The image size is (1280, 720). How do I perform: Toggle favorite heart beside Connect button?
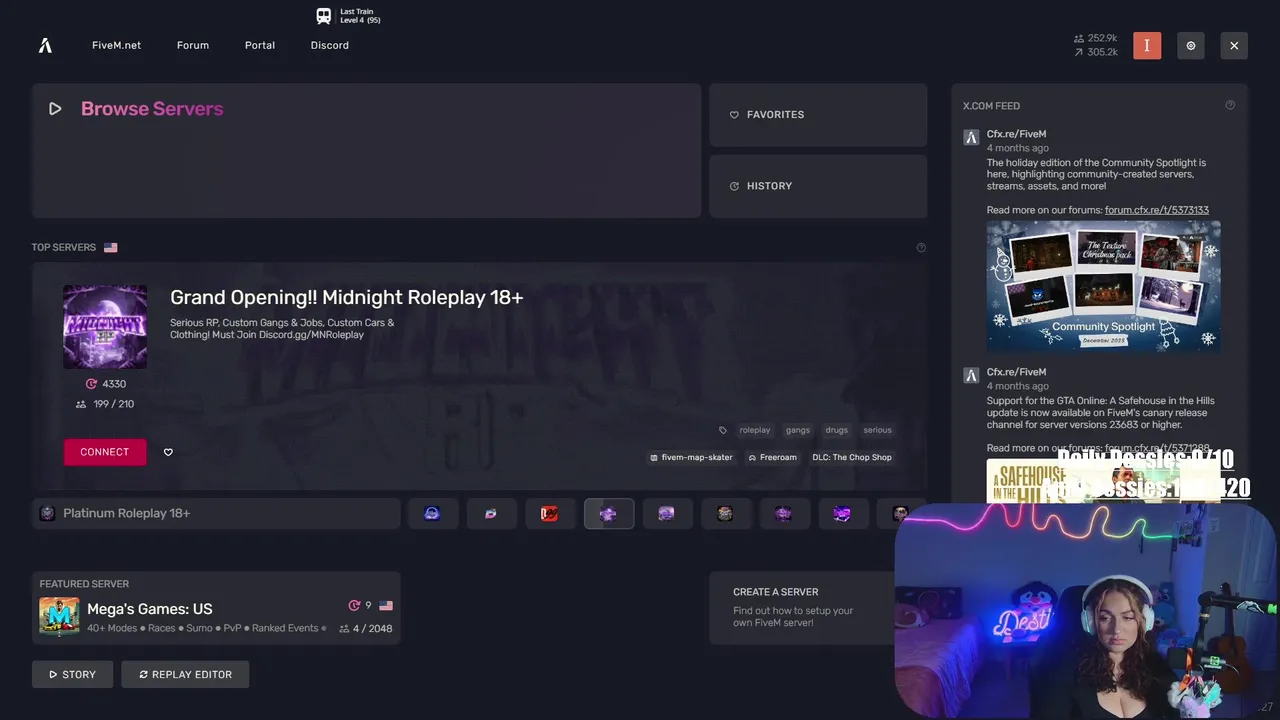168,452
